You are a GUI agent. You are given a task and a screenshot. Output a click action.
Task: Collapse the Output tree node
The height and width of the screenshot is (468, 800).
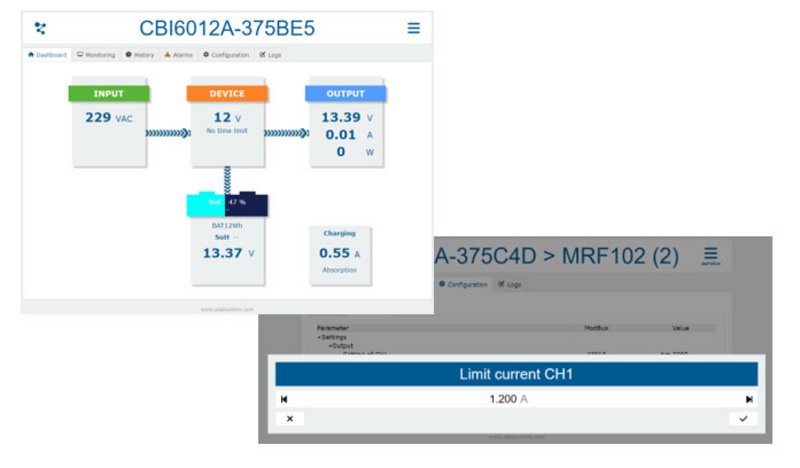pyautogui.click(x=341, y=346)
